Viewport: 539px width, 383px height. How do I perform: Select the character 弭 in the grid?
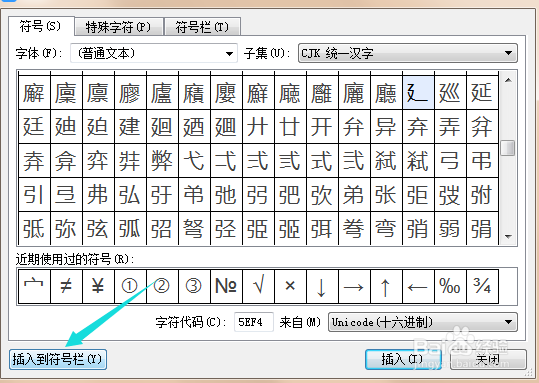tap(322, 228)
